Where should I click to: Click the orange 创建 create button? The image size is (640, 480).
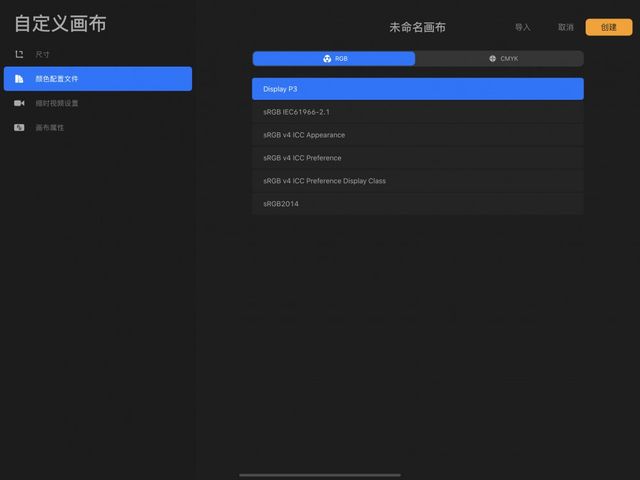pyautogui.click(x=609, y=27)
